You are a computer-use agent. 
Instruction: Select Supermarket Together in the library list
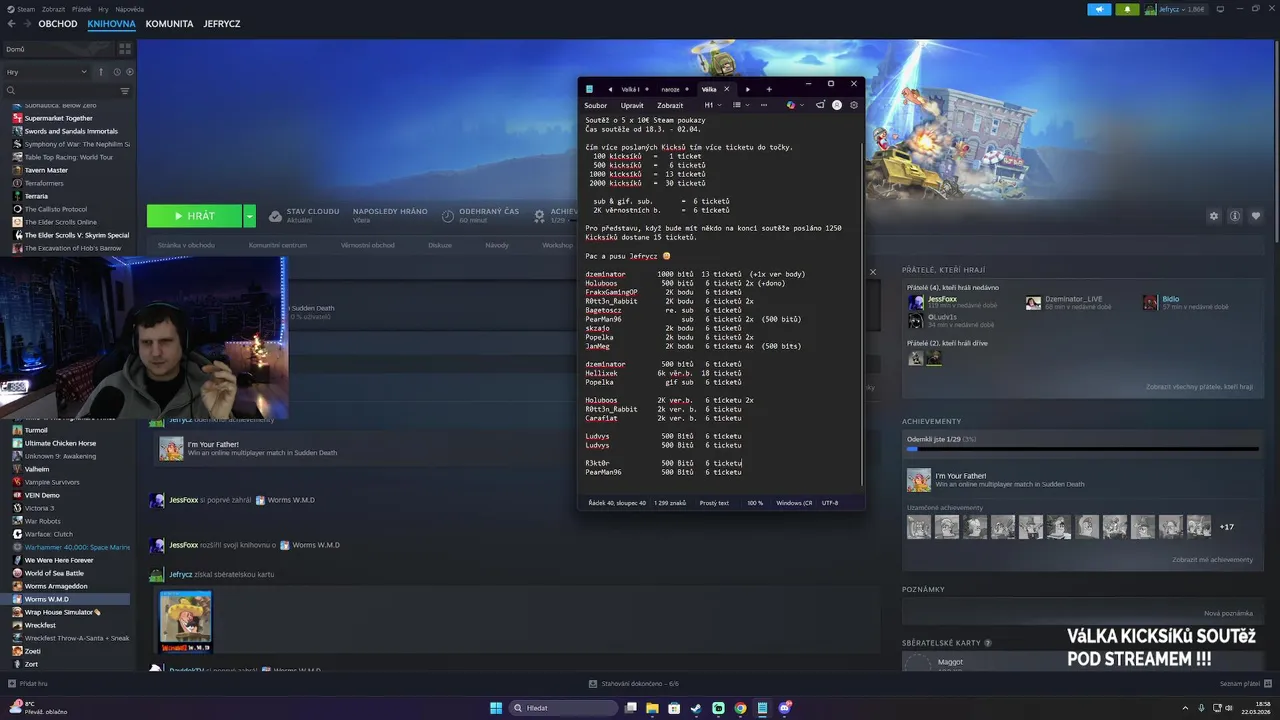[x=58, y=118]
